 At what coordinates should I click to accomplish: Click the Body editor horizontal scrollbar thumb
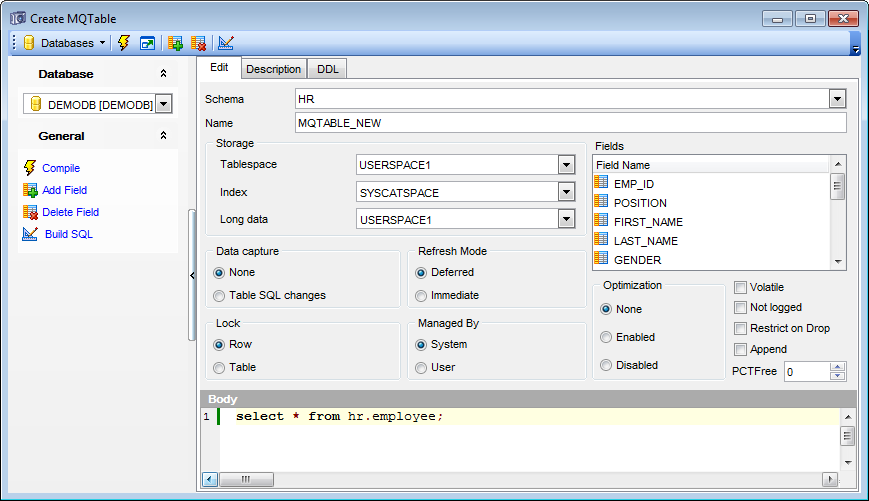[246, 479]
